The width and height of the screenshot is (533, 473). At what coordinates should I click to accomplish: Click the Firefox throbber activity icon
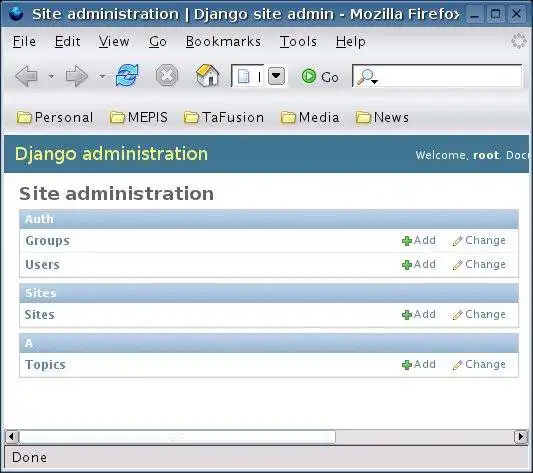click(519, 41)
